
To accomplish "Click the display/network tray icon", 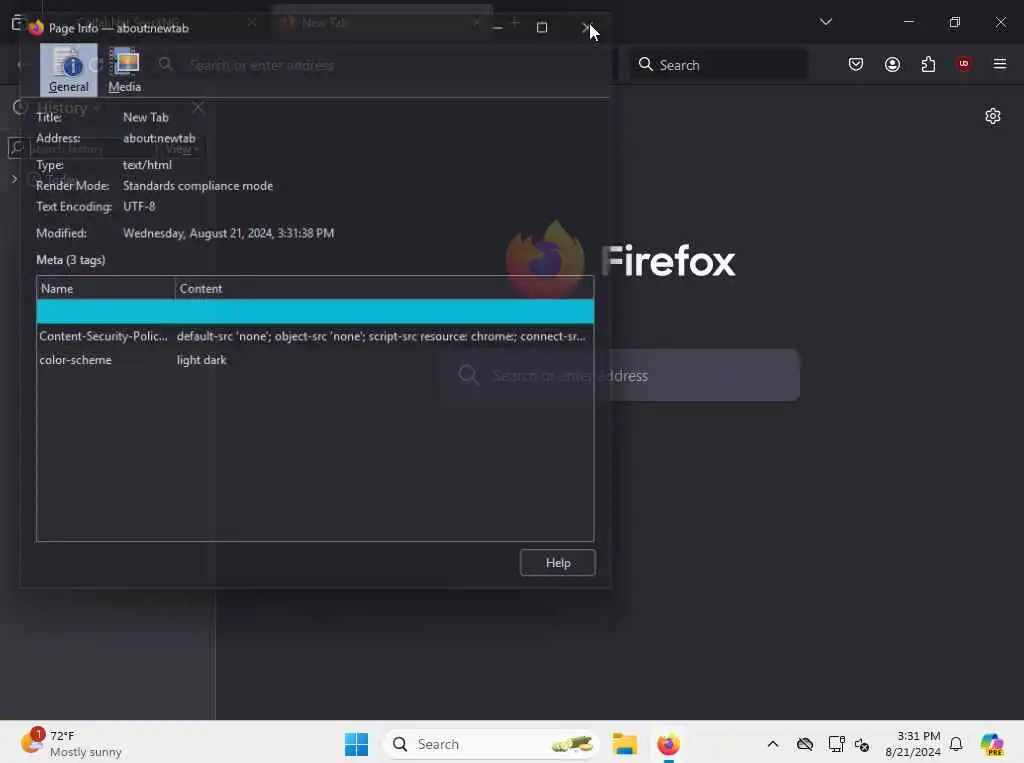I will (x=836, y=744).
